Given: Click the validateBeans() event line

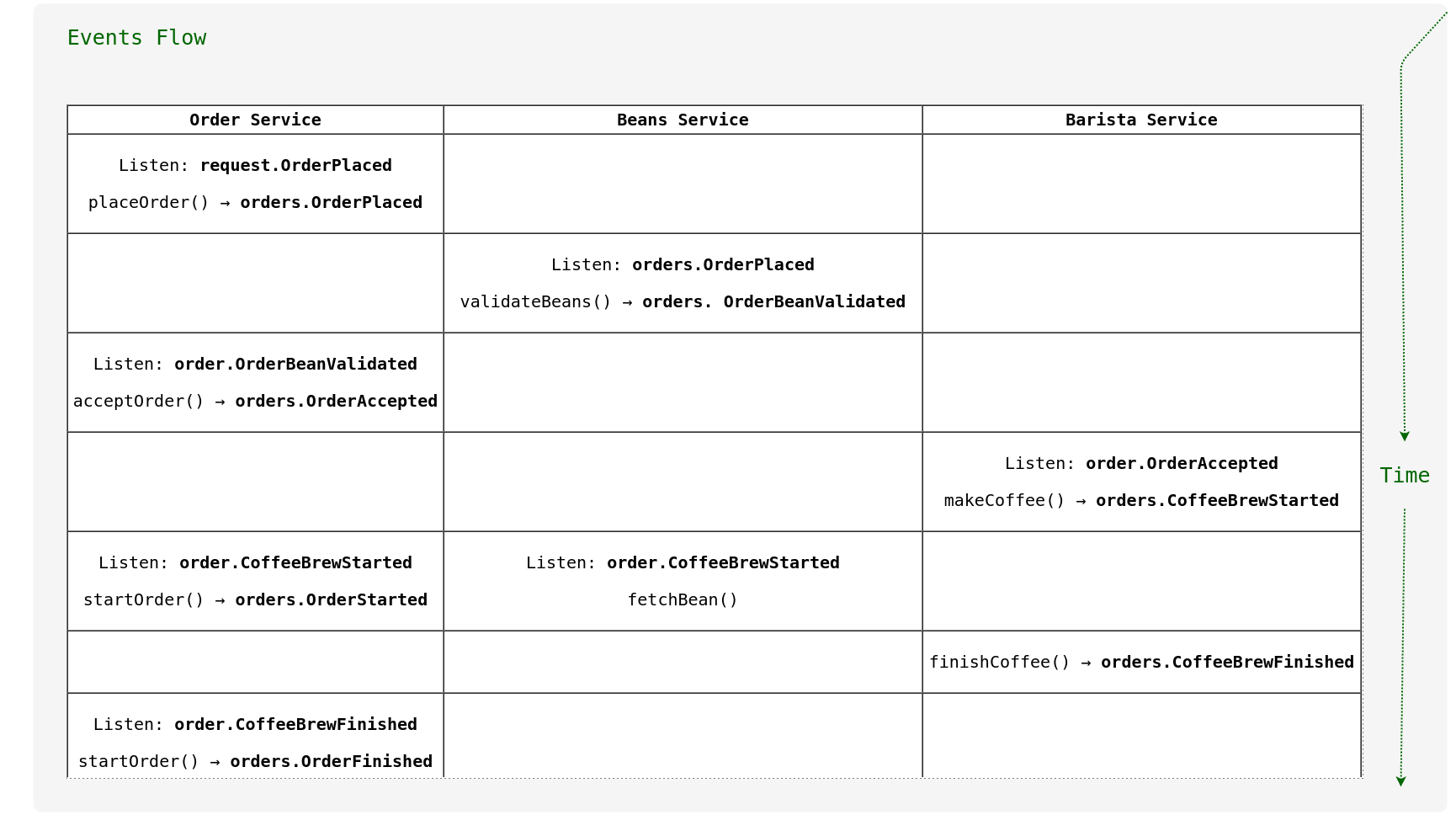Looking at the screenshot, I should coord(683,301).
